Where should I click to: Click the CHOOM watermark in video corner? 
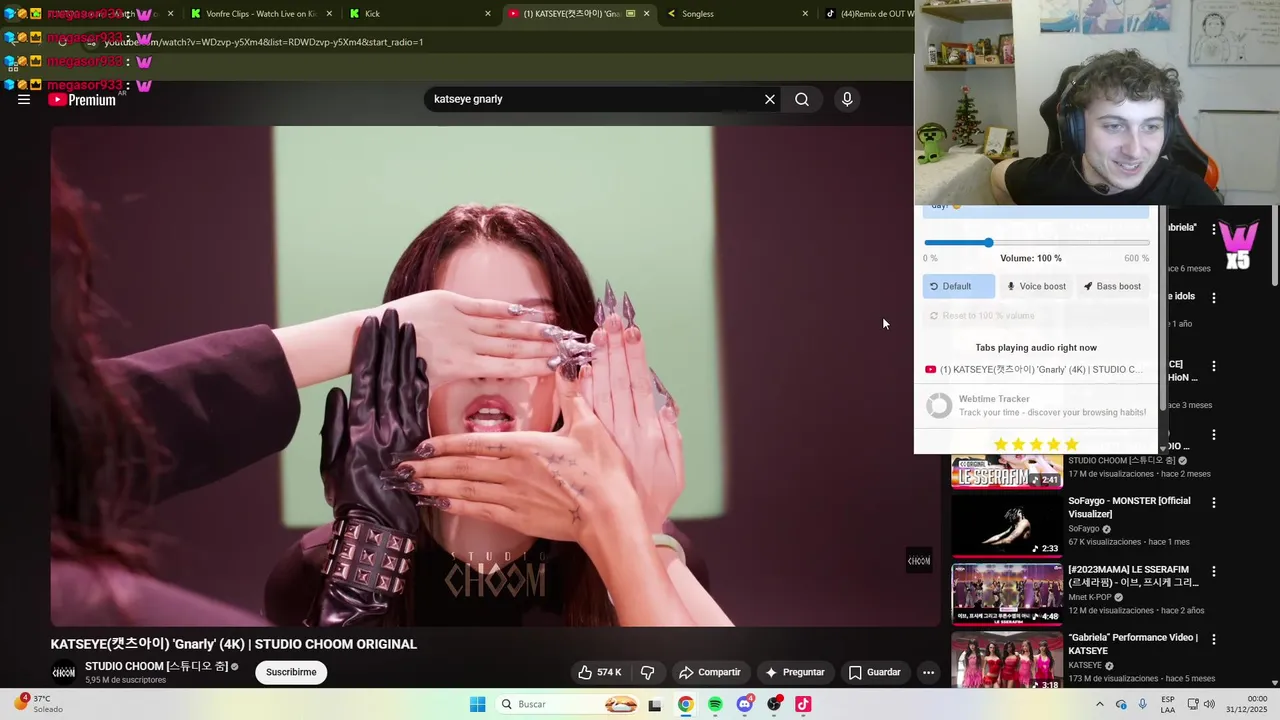(x=919, y=560)
